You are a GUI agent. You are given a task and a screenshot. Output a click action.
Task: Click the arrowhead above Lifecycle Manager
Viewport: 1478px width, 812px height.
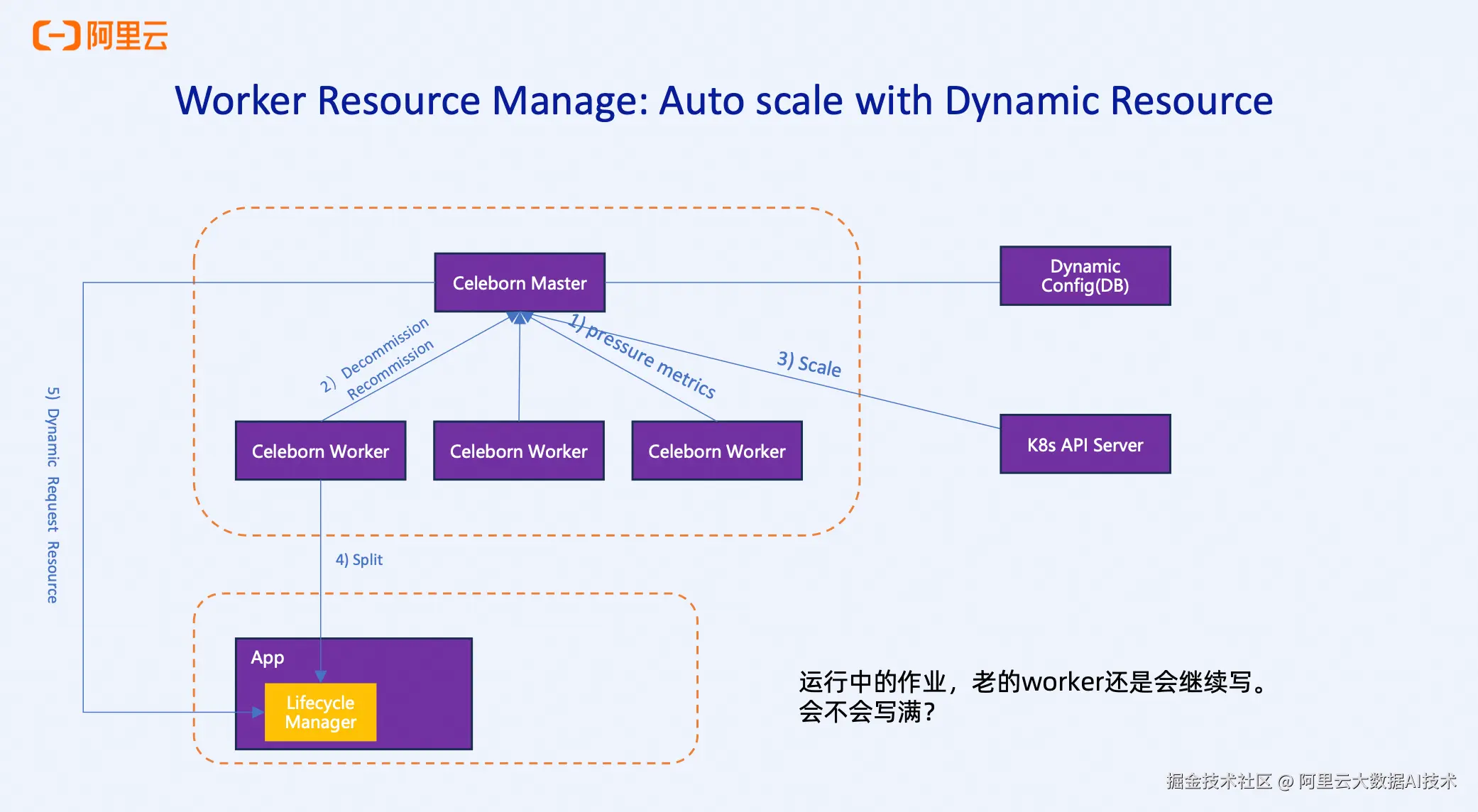[x=320, y=676]
